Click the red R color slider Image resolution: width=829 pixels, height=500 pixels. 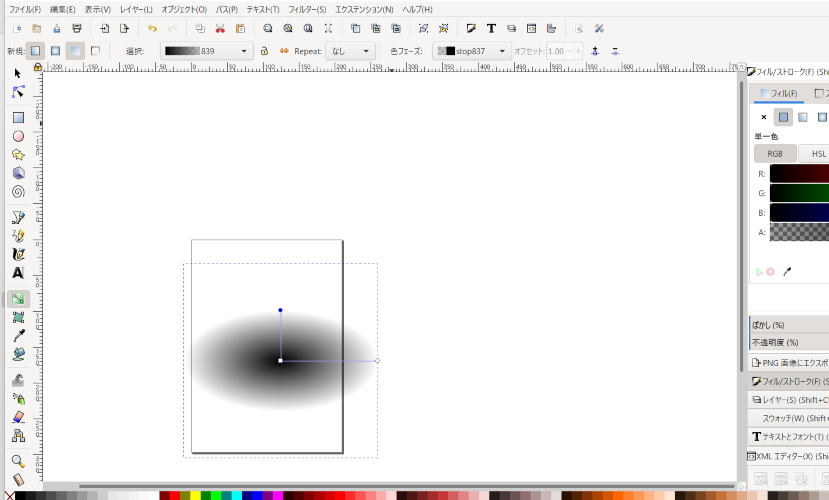click(x=799, y=173)
